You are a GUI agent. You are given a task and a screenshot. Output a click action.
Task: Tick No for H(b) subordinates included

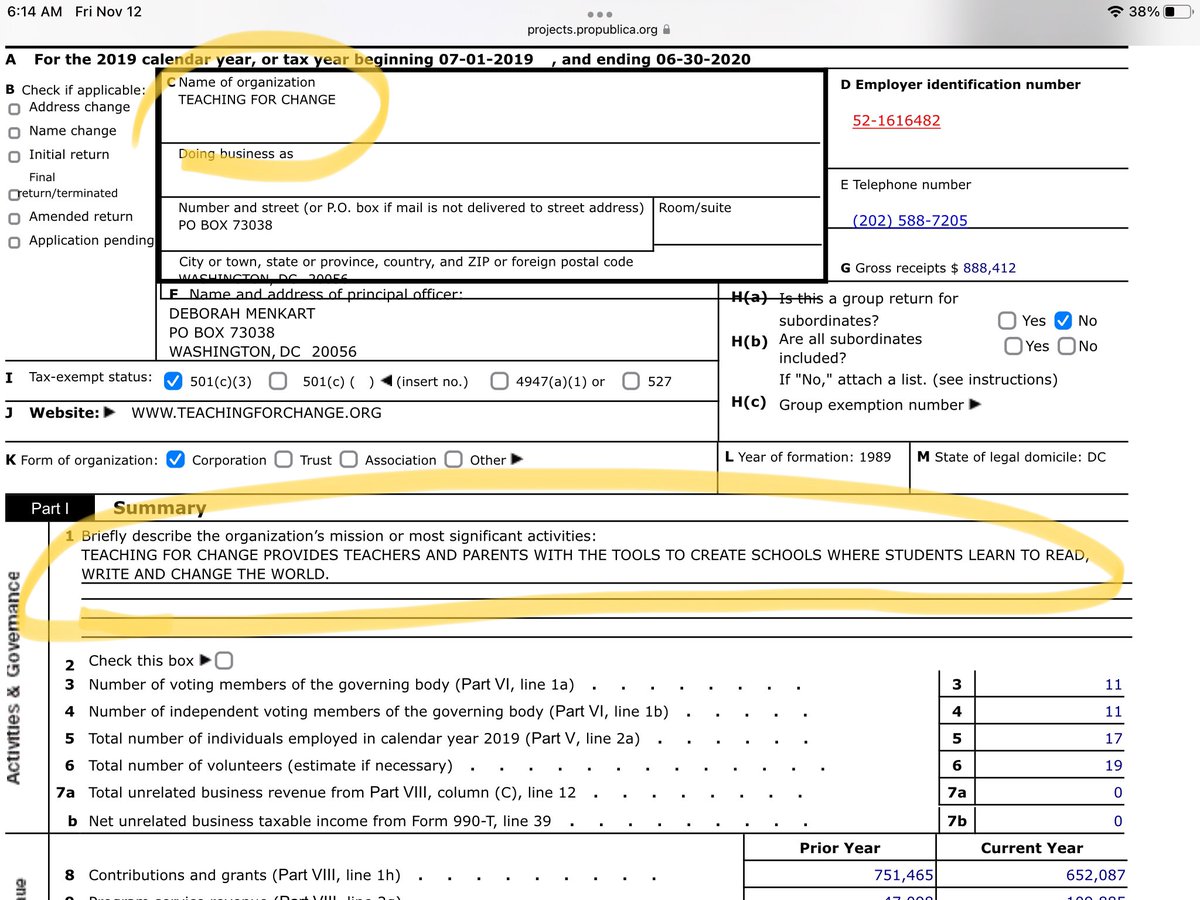click(x=1066, y=346)
